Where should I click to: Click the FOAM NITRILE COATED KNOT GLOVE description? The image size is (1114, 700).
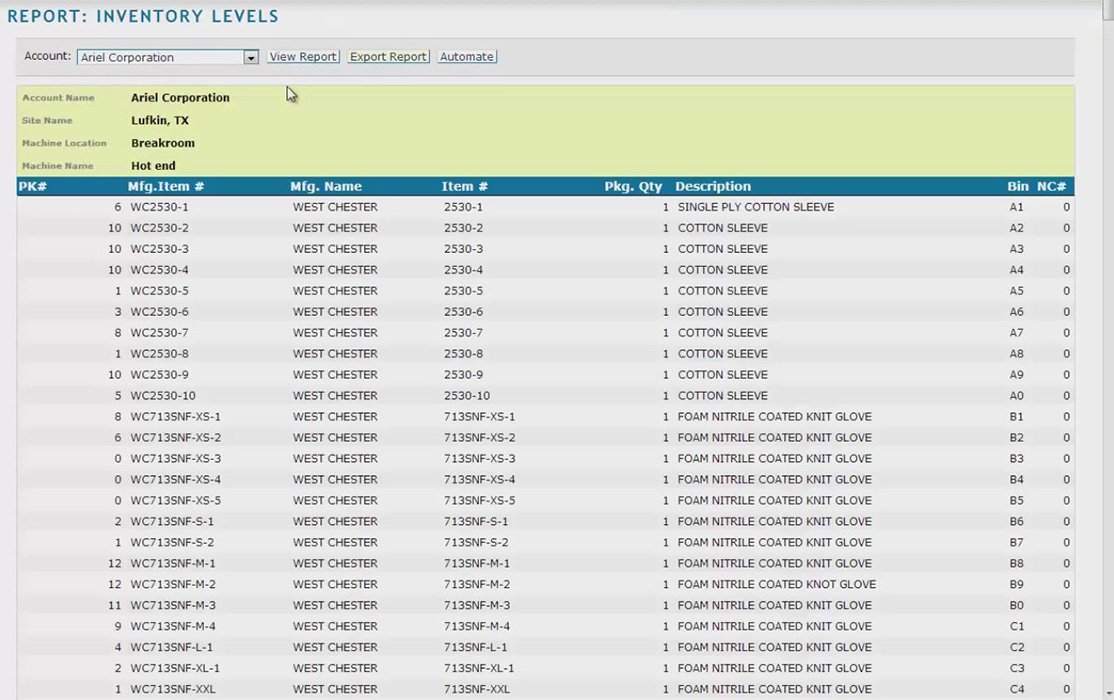777,584
